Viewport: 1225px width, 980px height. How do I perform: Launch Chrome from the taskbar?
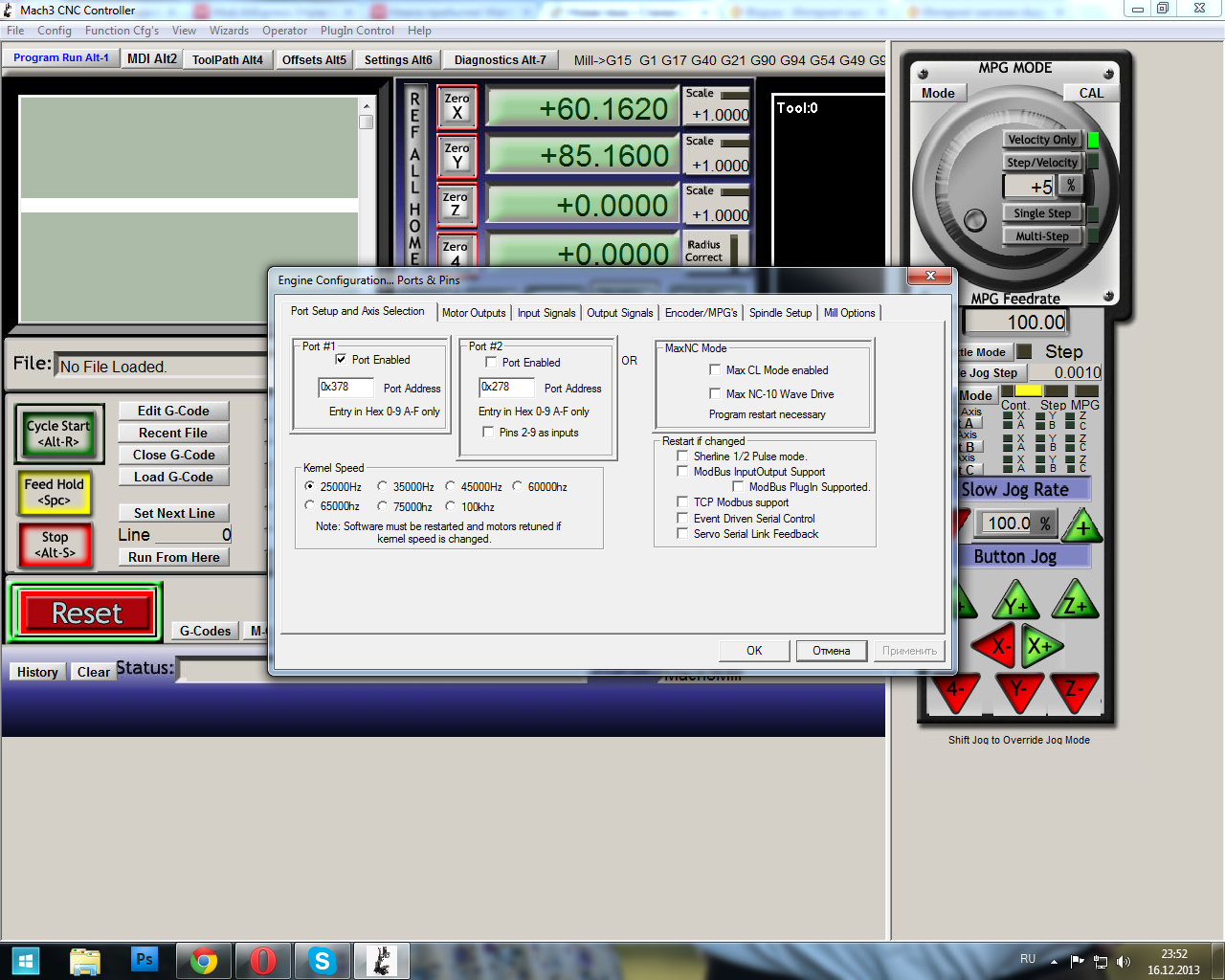(x=203, y=960)
